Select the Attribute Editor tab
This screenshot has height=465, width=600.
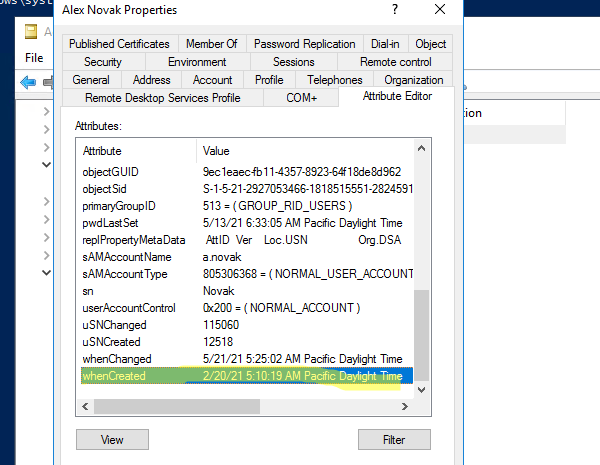click(397, 96)
